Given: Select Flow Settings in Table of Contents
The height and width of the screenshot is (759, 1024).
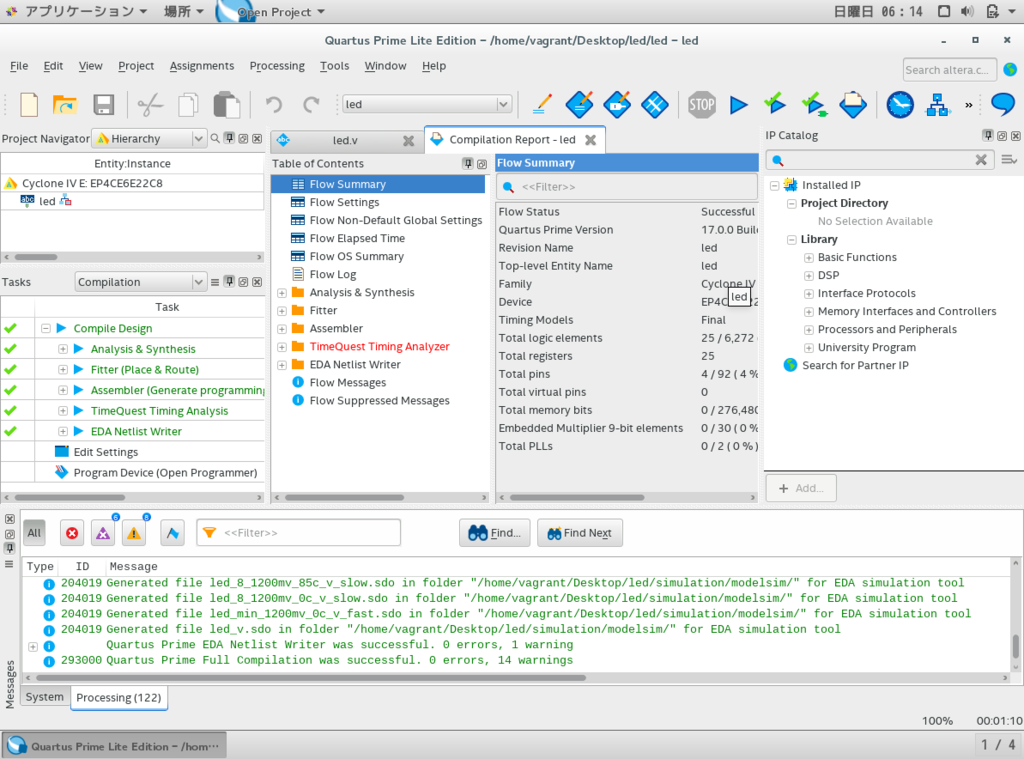Looking at the screenshot, I should click(344, 202).
